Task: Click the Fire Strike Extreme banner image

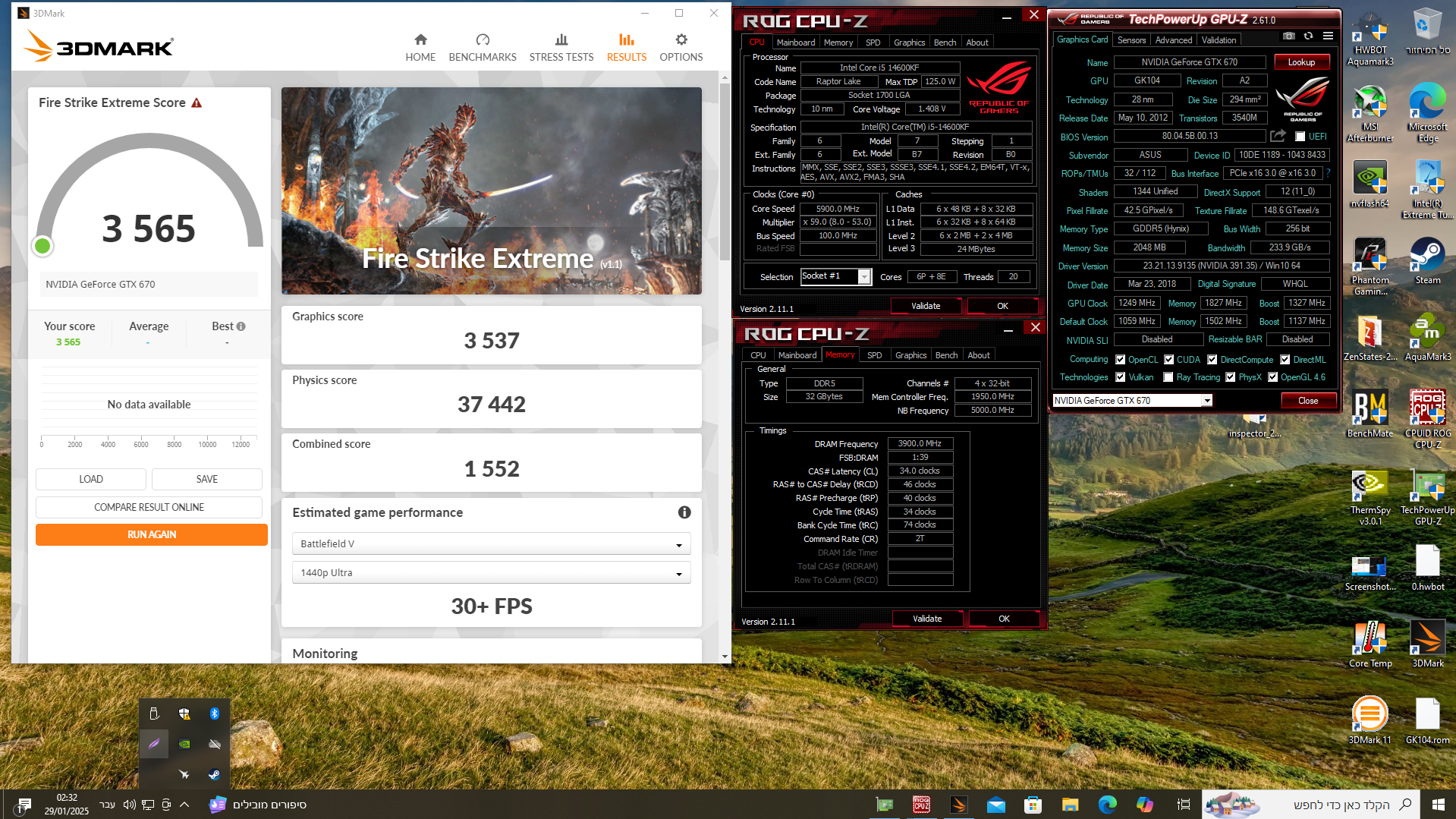Action: [x=492, y=191]
